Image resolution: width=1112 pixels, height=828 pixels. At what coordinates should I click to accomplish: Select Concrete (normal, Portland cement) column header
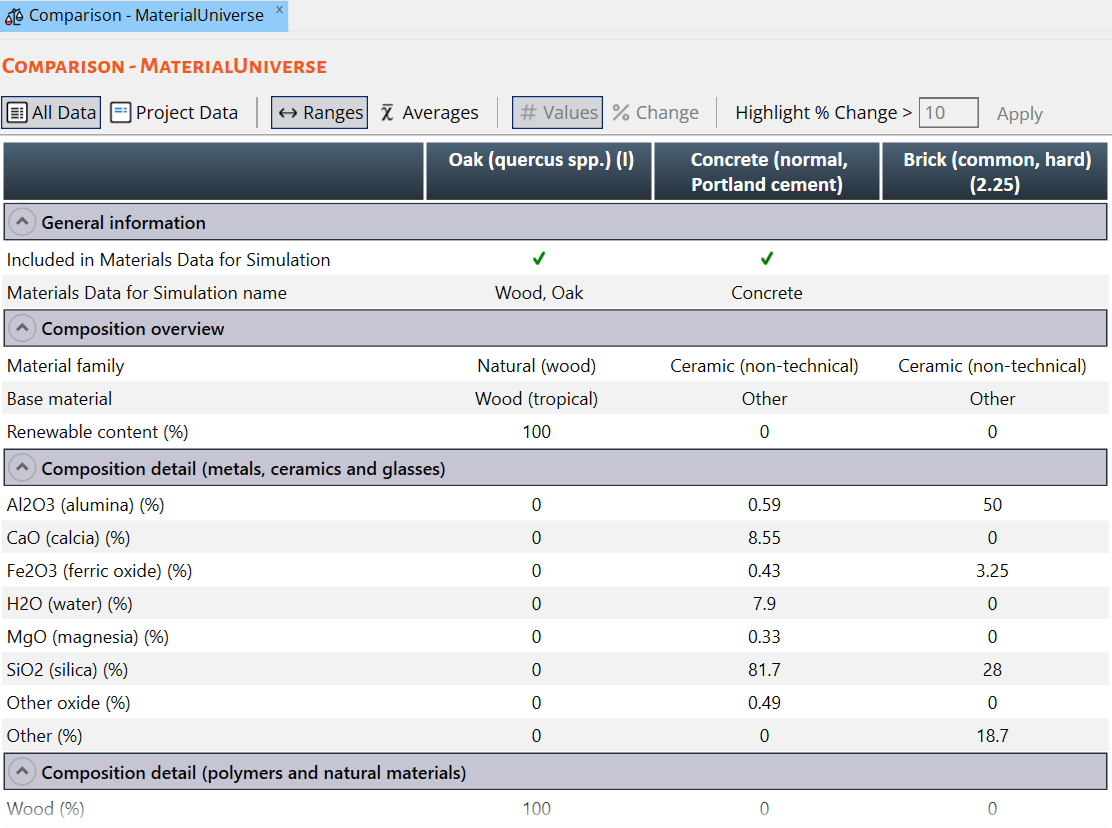[x=766, y=172]
